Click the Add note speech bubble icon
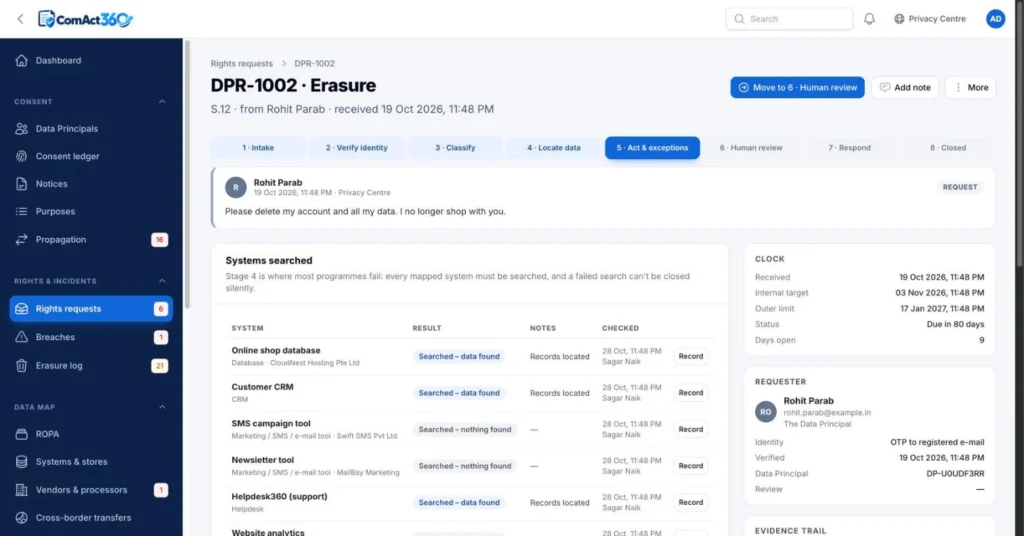The image size is (1024, 536). pos(885,87)
